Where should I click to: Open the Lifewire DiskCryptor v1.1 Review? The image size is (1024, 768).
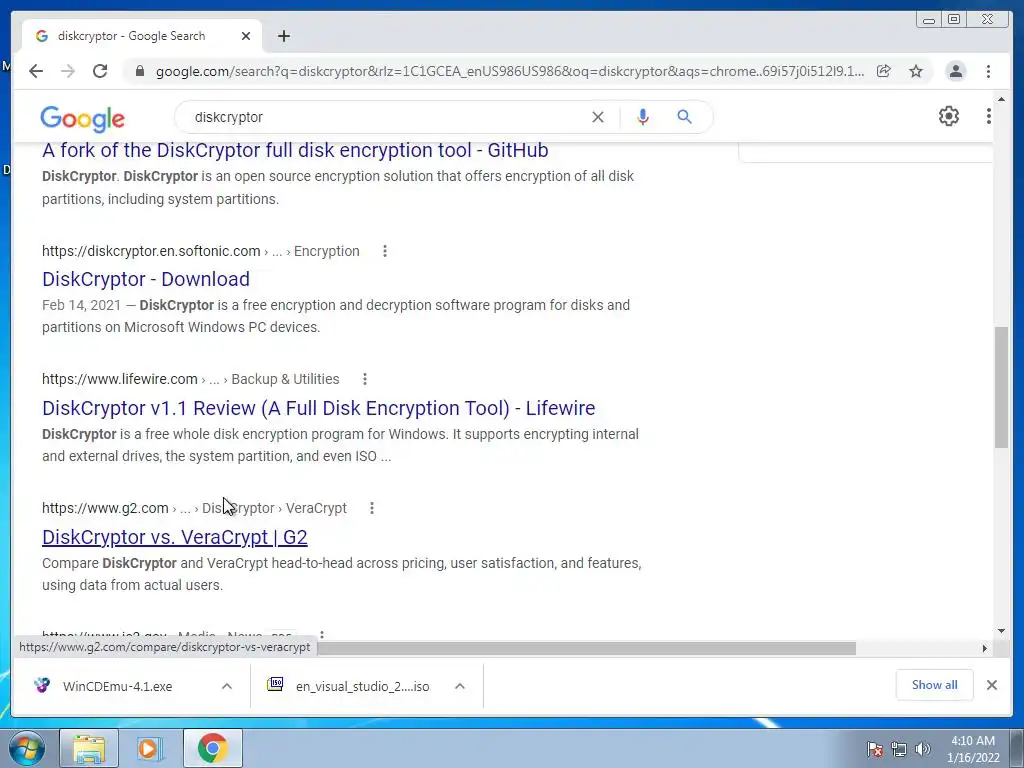point(319,408)
